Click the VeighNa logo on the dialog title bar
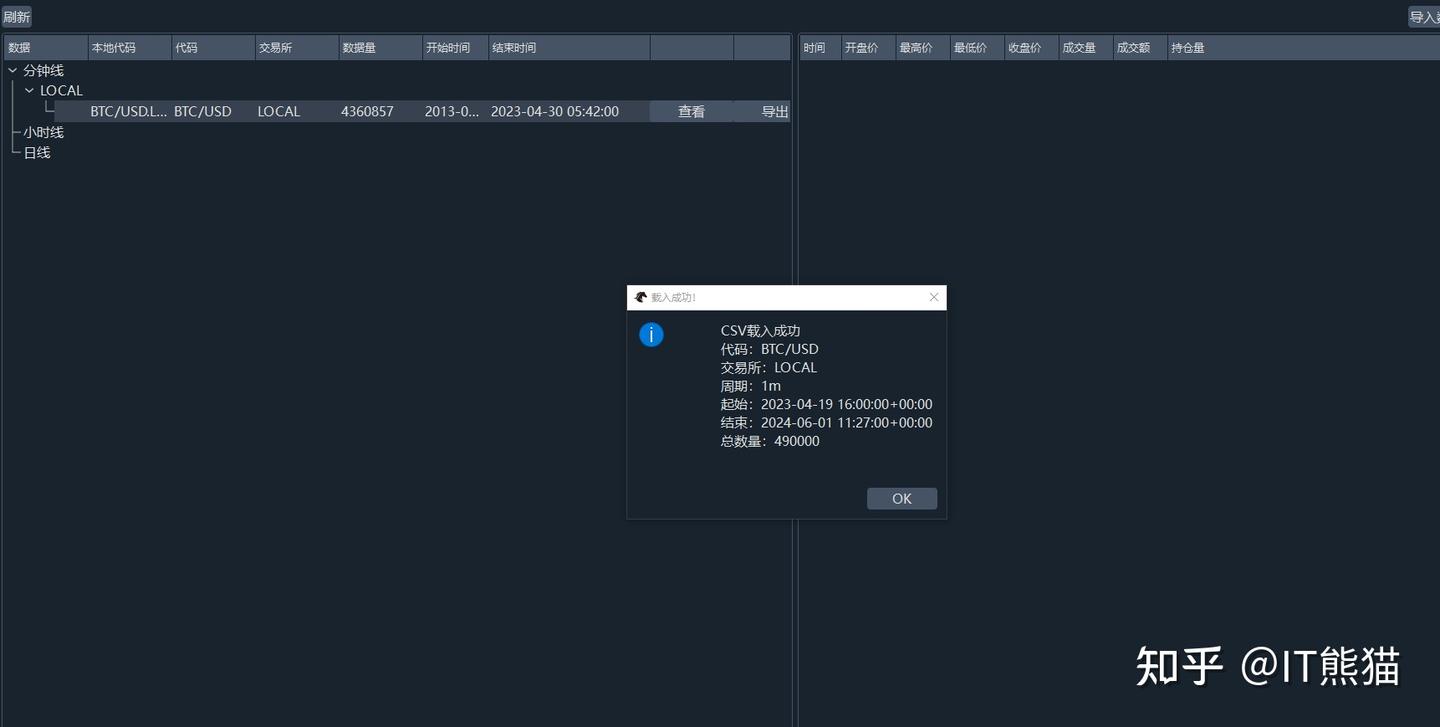The image size is (1440, 727). tap(641, 297)
